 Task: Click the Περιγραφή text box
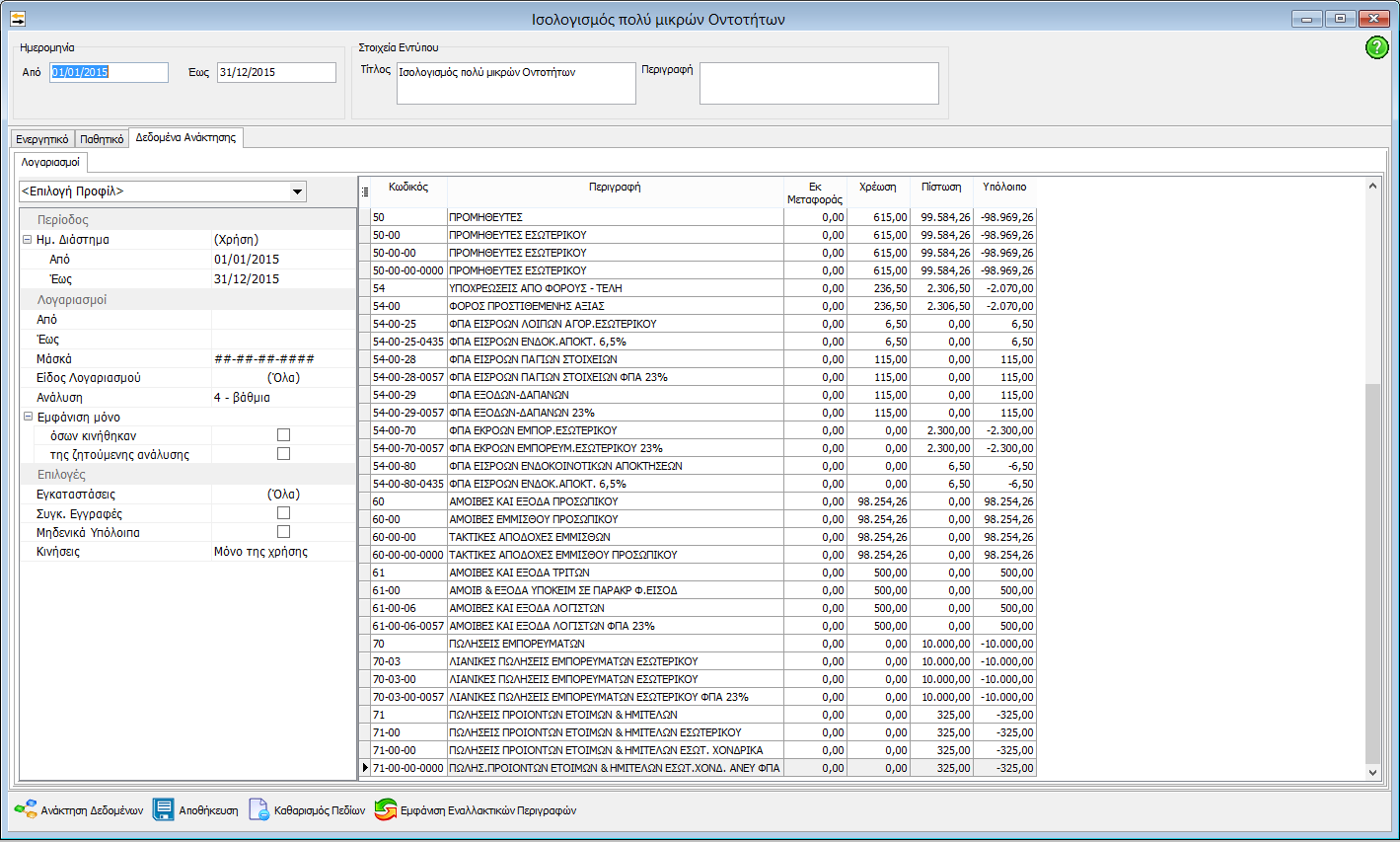[819, 83]
